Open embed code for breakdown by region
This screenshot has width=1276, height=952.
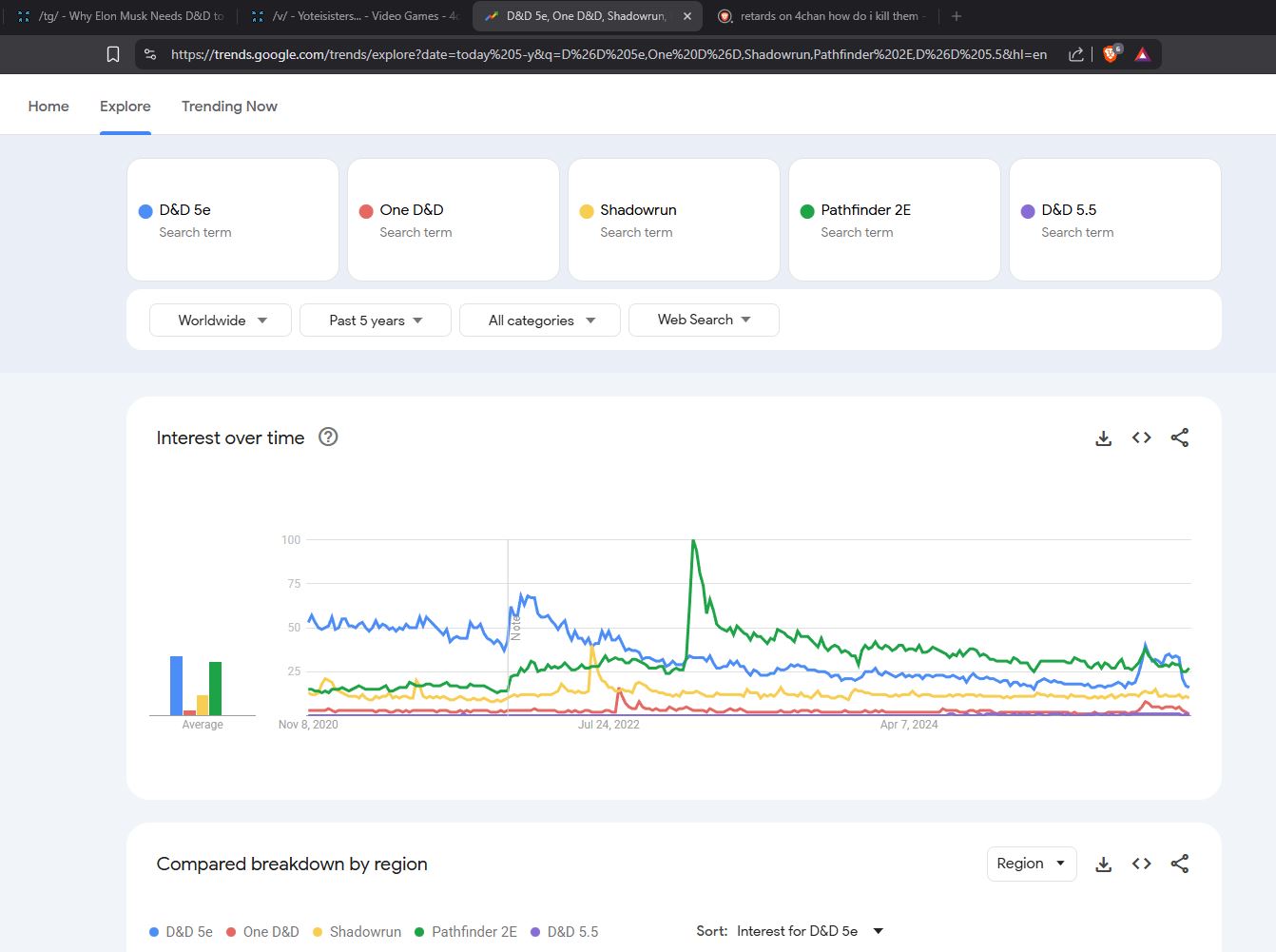1141,864
